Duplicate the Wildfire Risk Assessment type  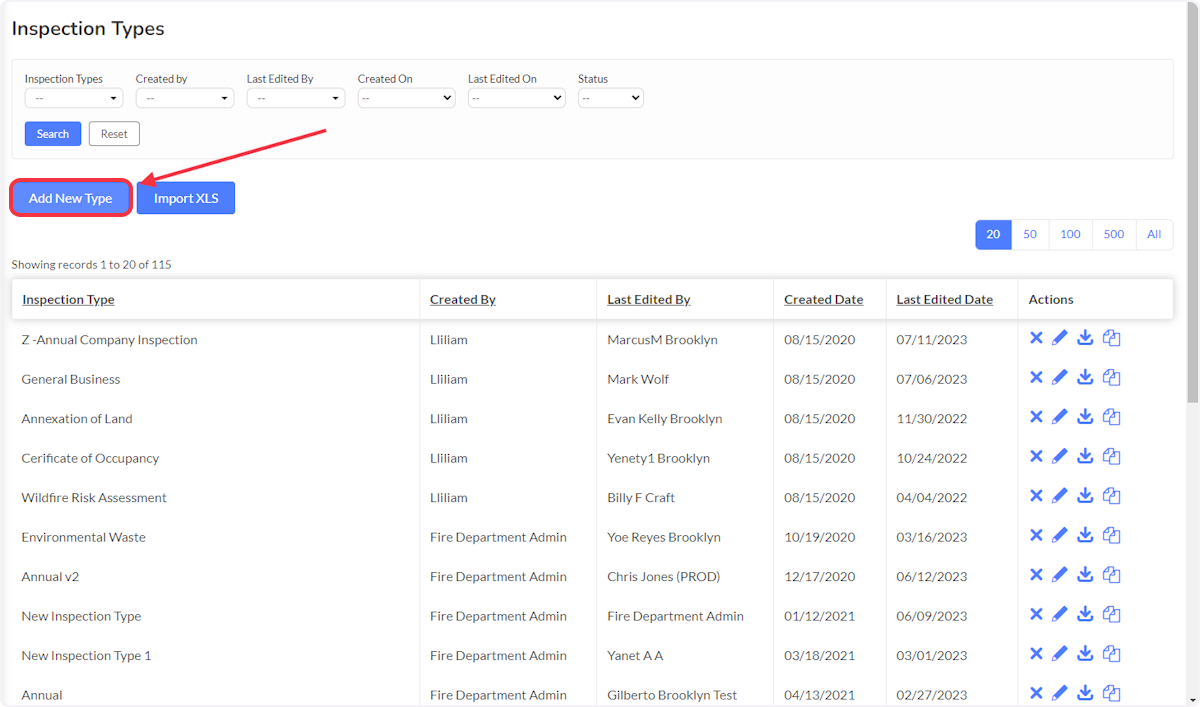1111,496
